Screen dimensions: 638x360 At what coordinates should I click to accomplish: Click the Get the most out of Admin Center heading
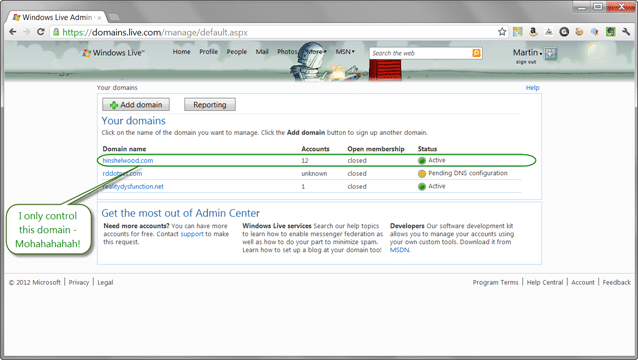coord(181,213)
